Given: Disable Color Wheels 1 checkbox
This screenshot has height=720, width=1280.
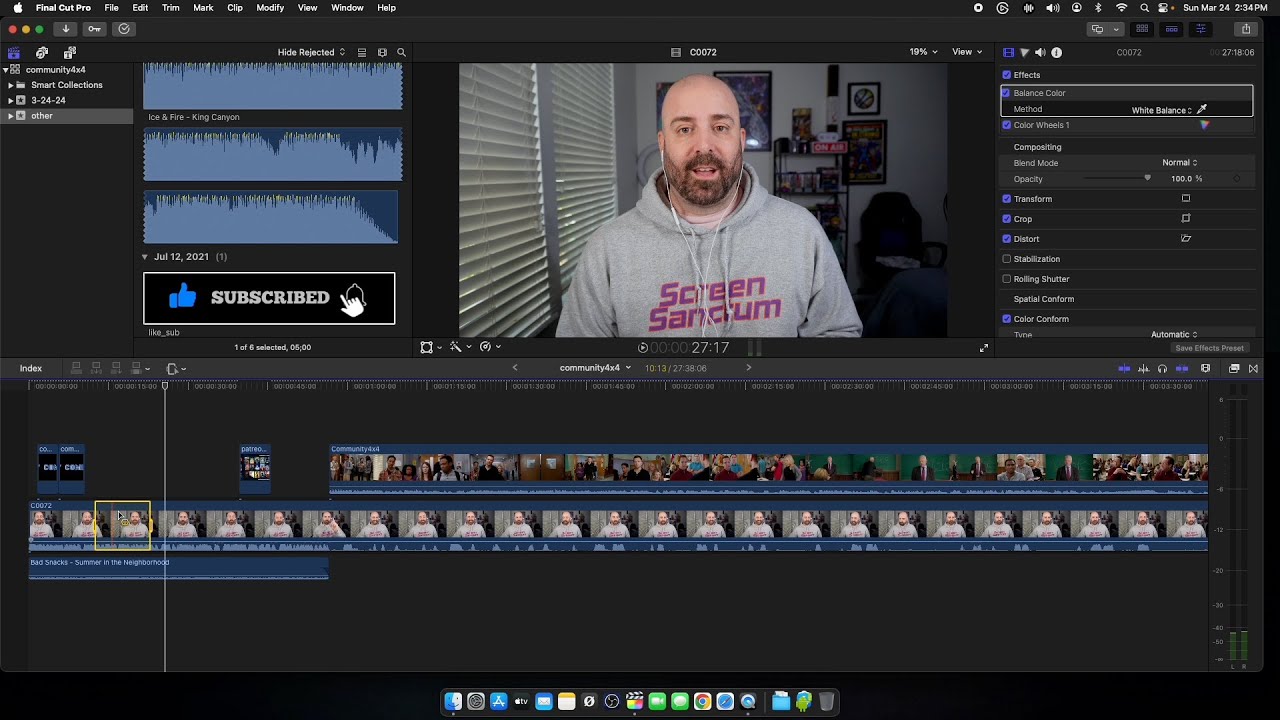Looking at the screenshot, I should pyautogui.click(x=1007, y=125).
